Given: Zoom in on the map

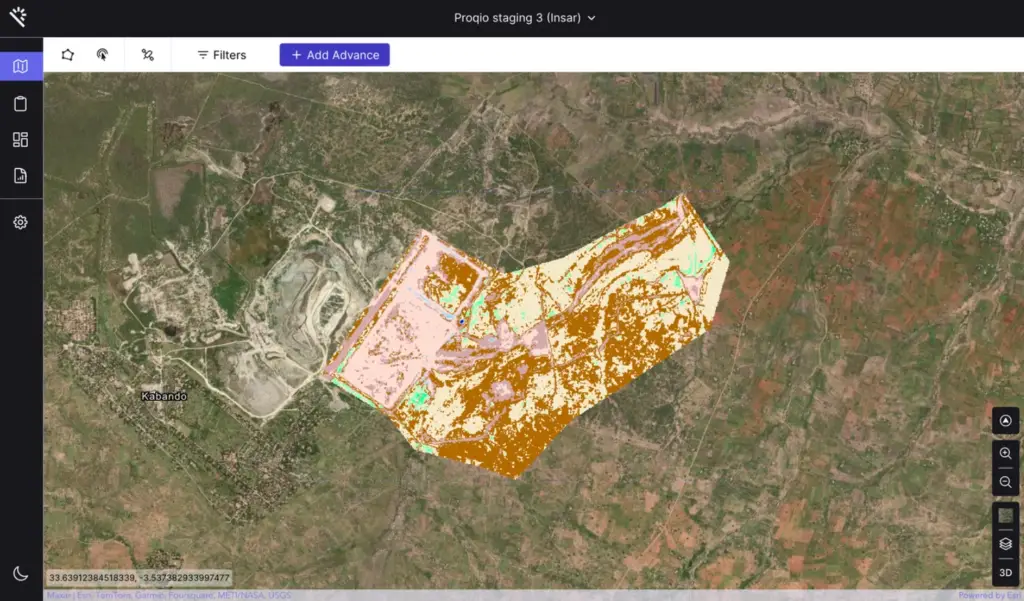Looking at the screenshot, I should click(1005, 454).
